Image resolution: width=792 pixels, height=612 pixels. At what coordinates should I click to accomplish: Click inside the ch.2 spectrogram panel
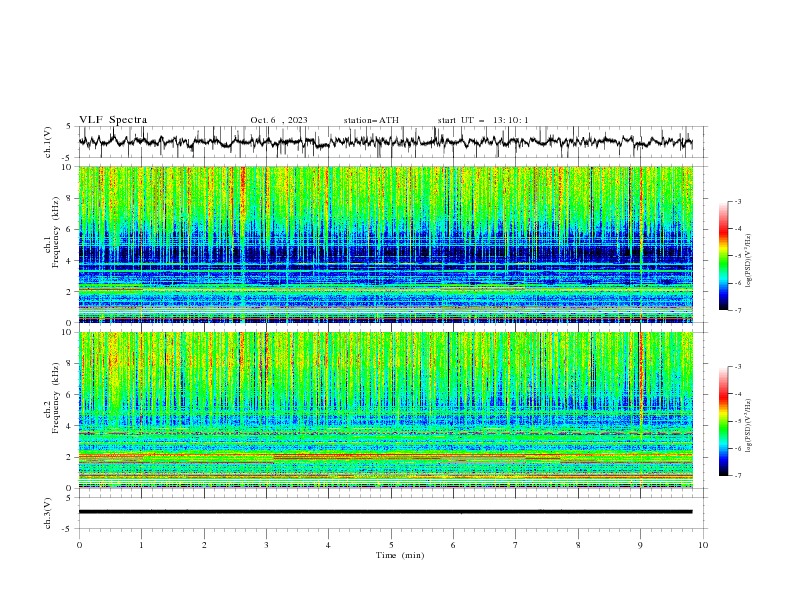tap(386, 410)
